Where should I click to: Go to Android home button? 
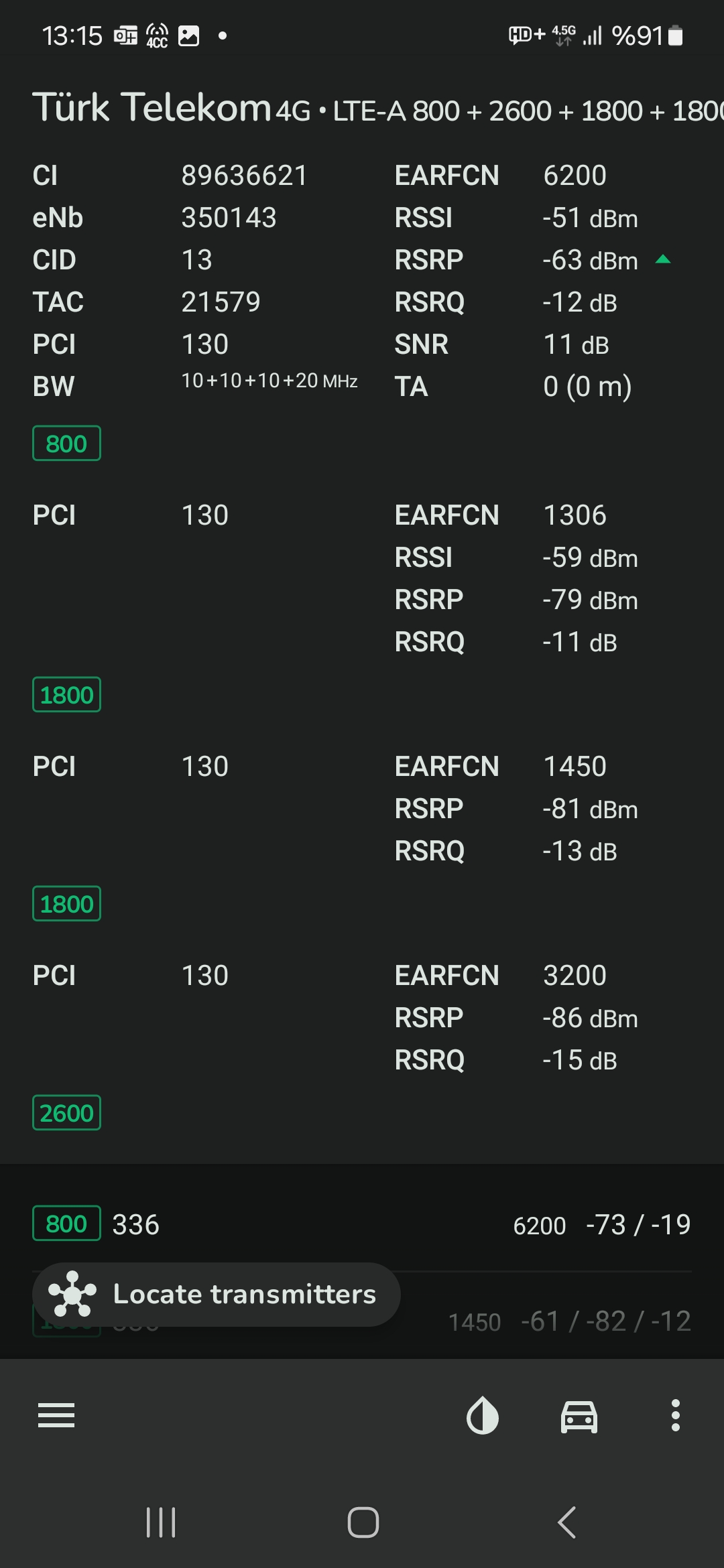pyautogui.click(x=363, y=1522)
